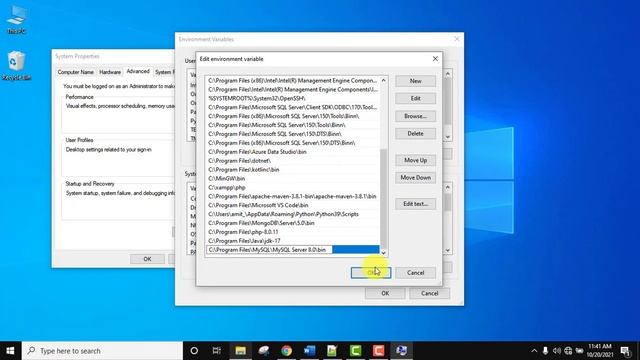Select the System Properties taskbar icon
Viewport: 640px width, 360px height.
pyautogui.click(x=402, y=351)
